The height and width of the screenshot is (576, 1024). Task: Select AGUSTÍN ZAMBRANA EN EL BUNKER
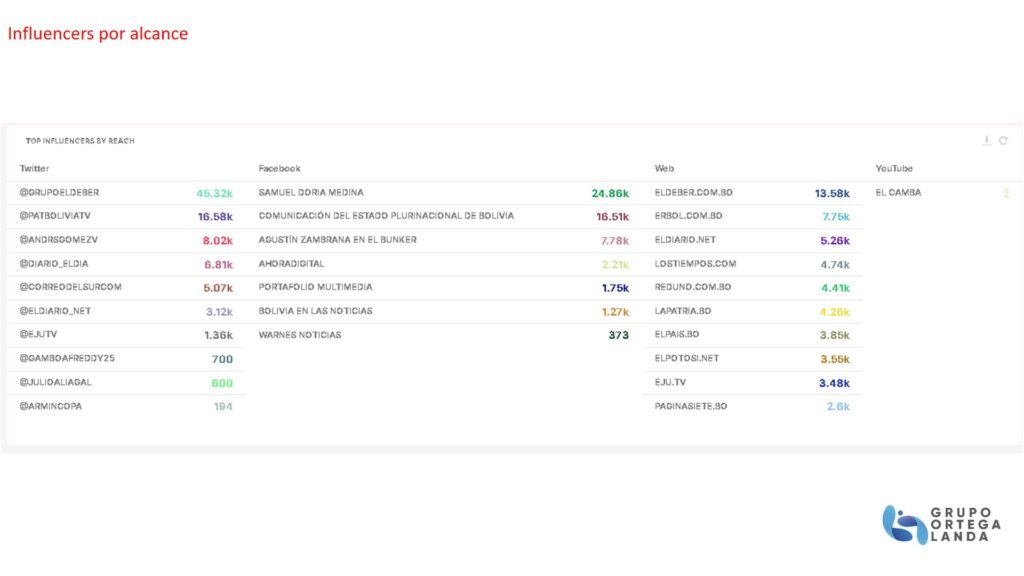[x=338, y=240]
